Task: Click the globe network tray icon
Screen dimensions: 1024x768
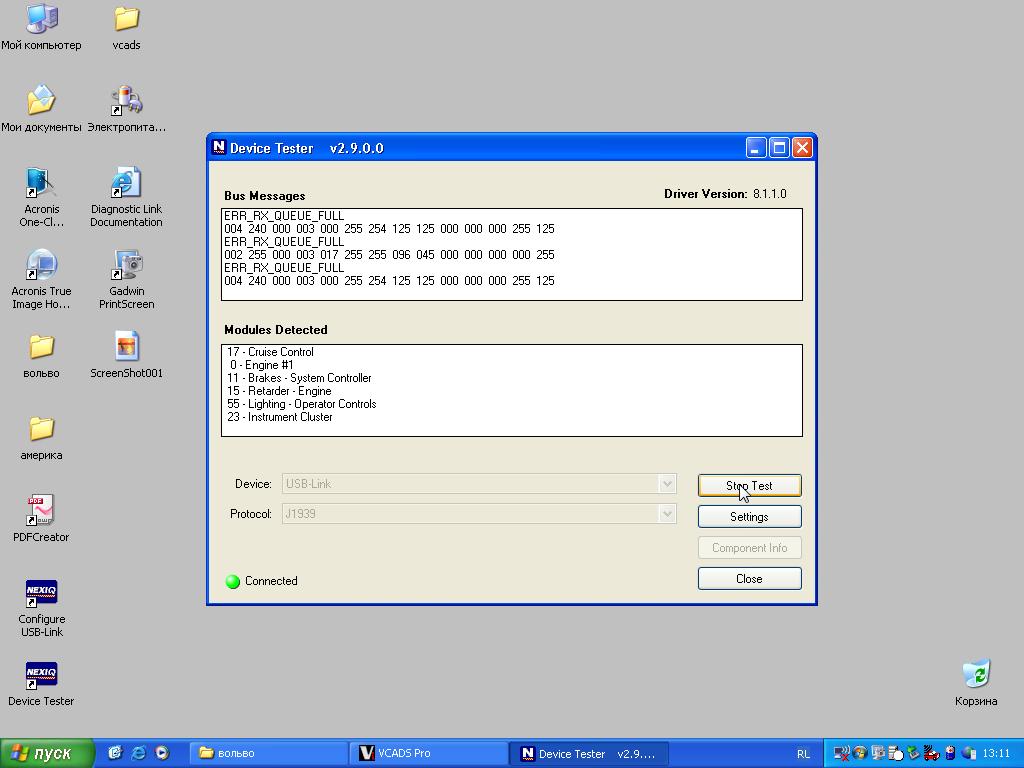Action: [969, 754]
